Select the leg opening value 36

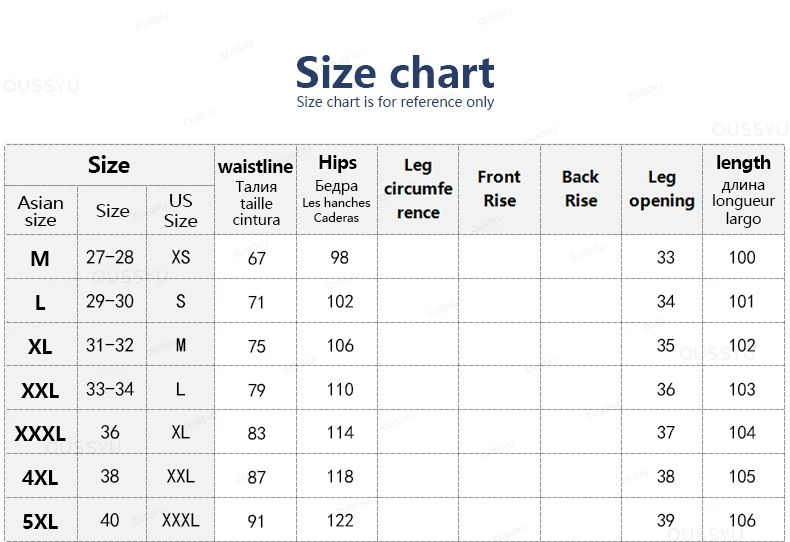[x=666, y=389]
